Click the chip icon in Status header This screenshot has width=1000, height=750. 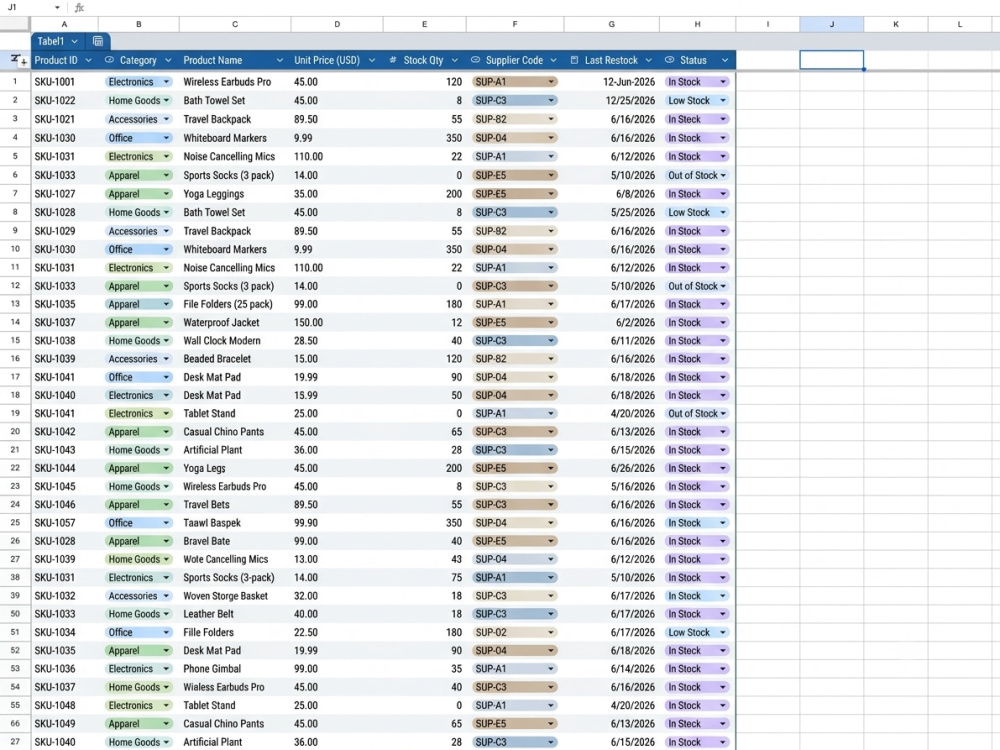point(669,60)
